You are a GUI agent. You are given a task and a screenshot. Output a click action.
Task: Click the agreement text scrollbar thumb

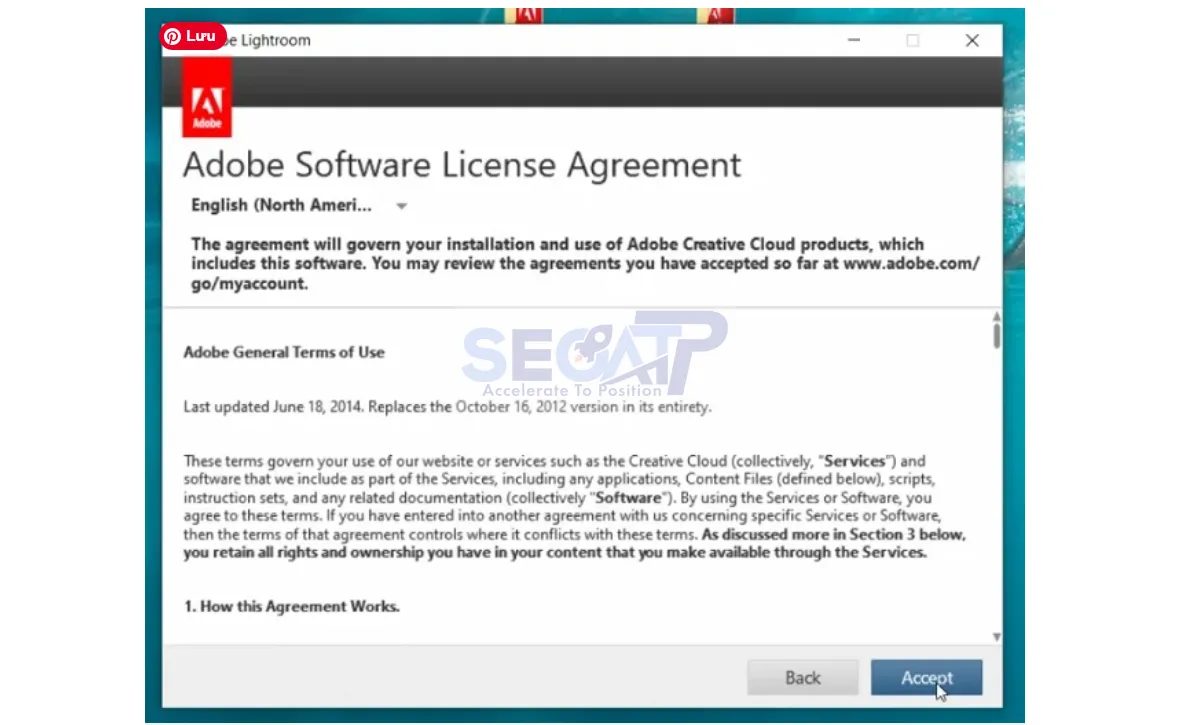pyautogui.click(x=996, y=335)
